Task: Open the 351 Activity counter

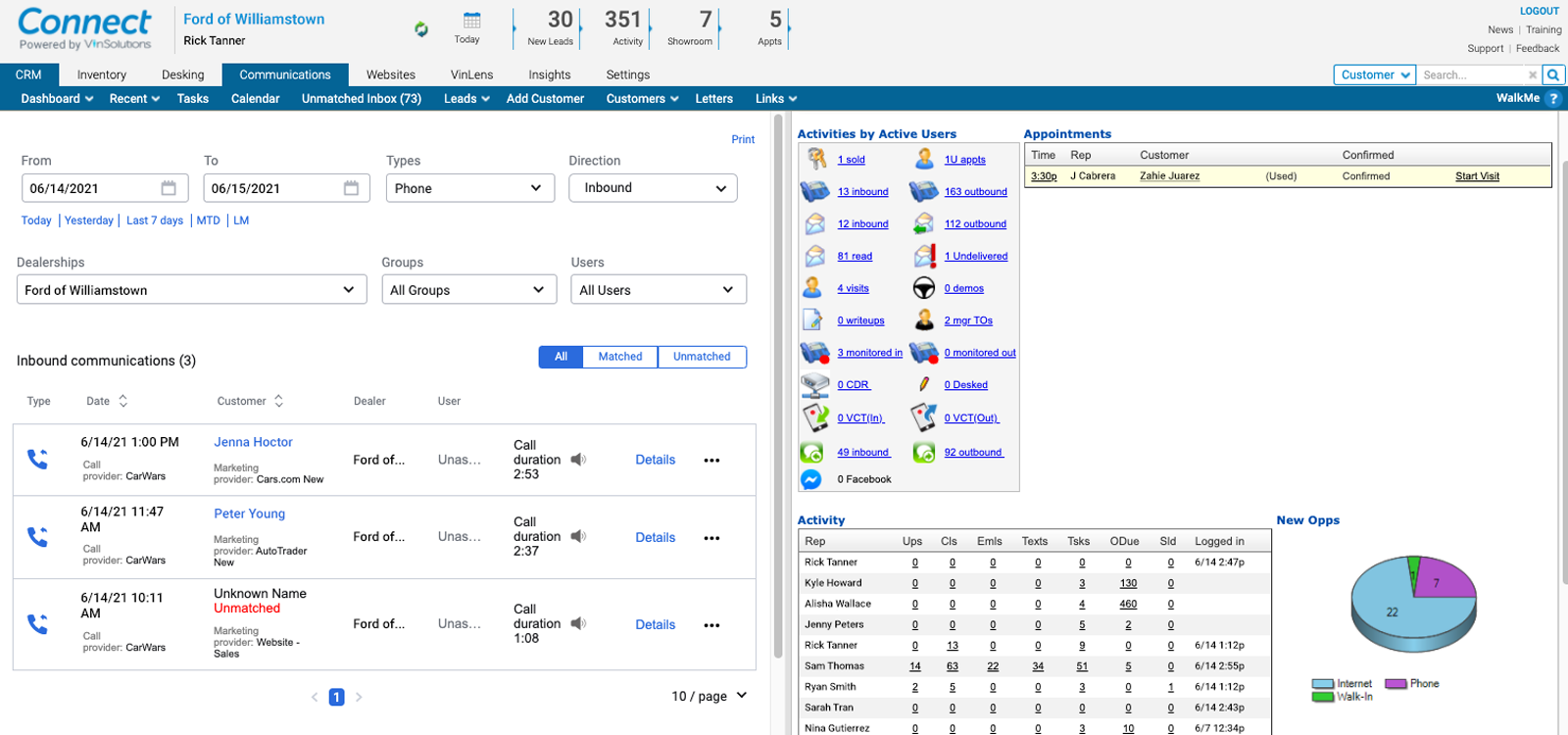Action: coord(624,27)
